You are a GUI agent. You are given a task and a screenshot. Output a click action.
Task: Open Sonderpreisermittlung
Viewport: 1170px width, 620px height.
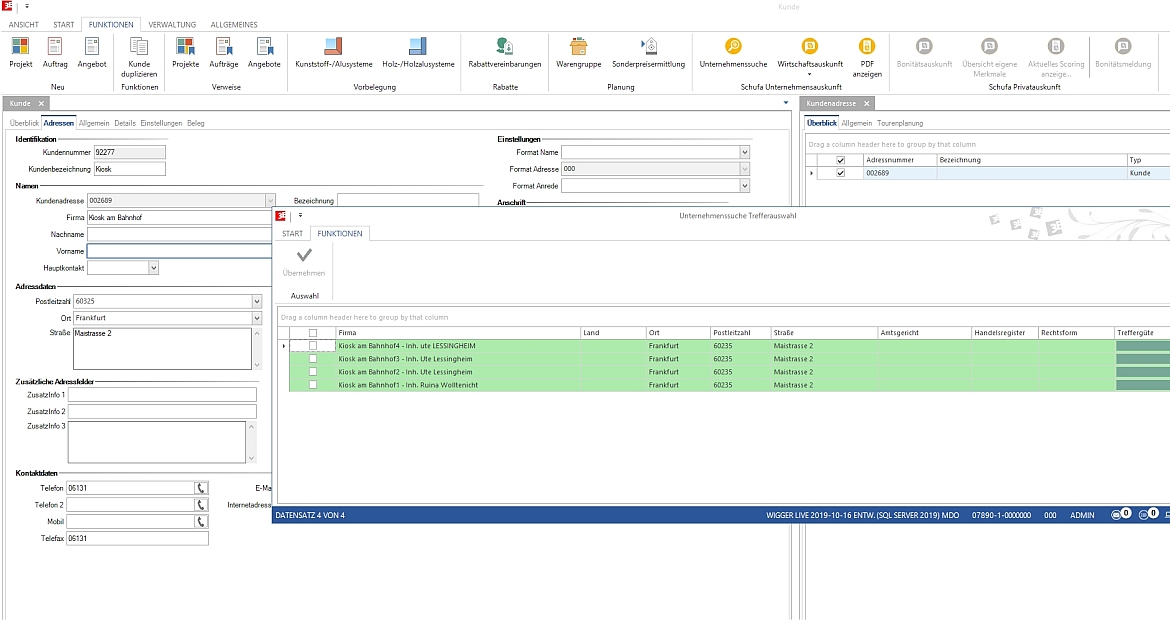coord(649,47)
